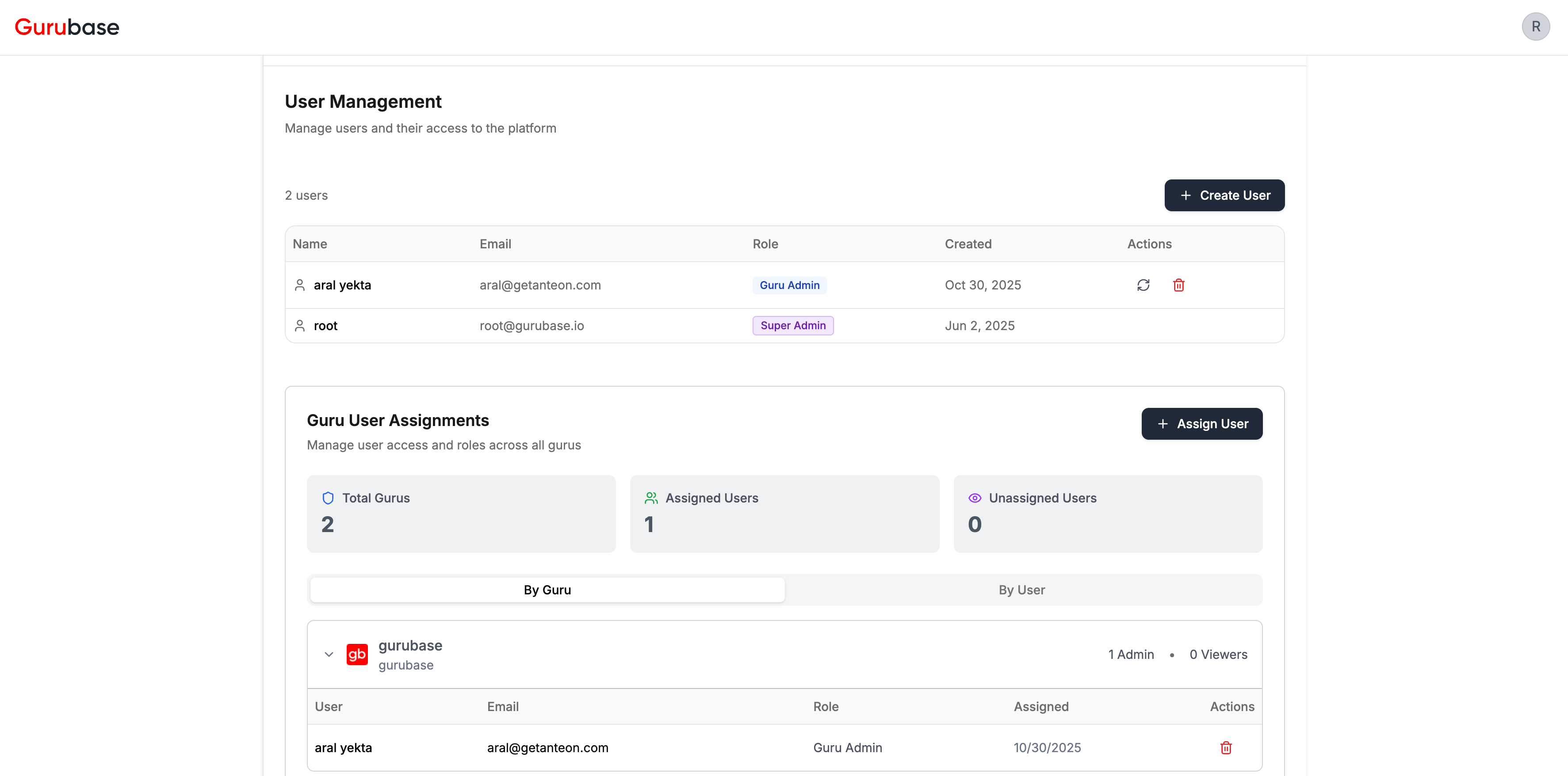Click the people icon on Assigned Users

(651, 498)
